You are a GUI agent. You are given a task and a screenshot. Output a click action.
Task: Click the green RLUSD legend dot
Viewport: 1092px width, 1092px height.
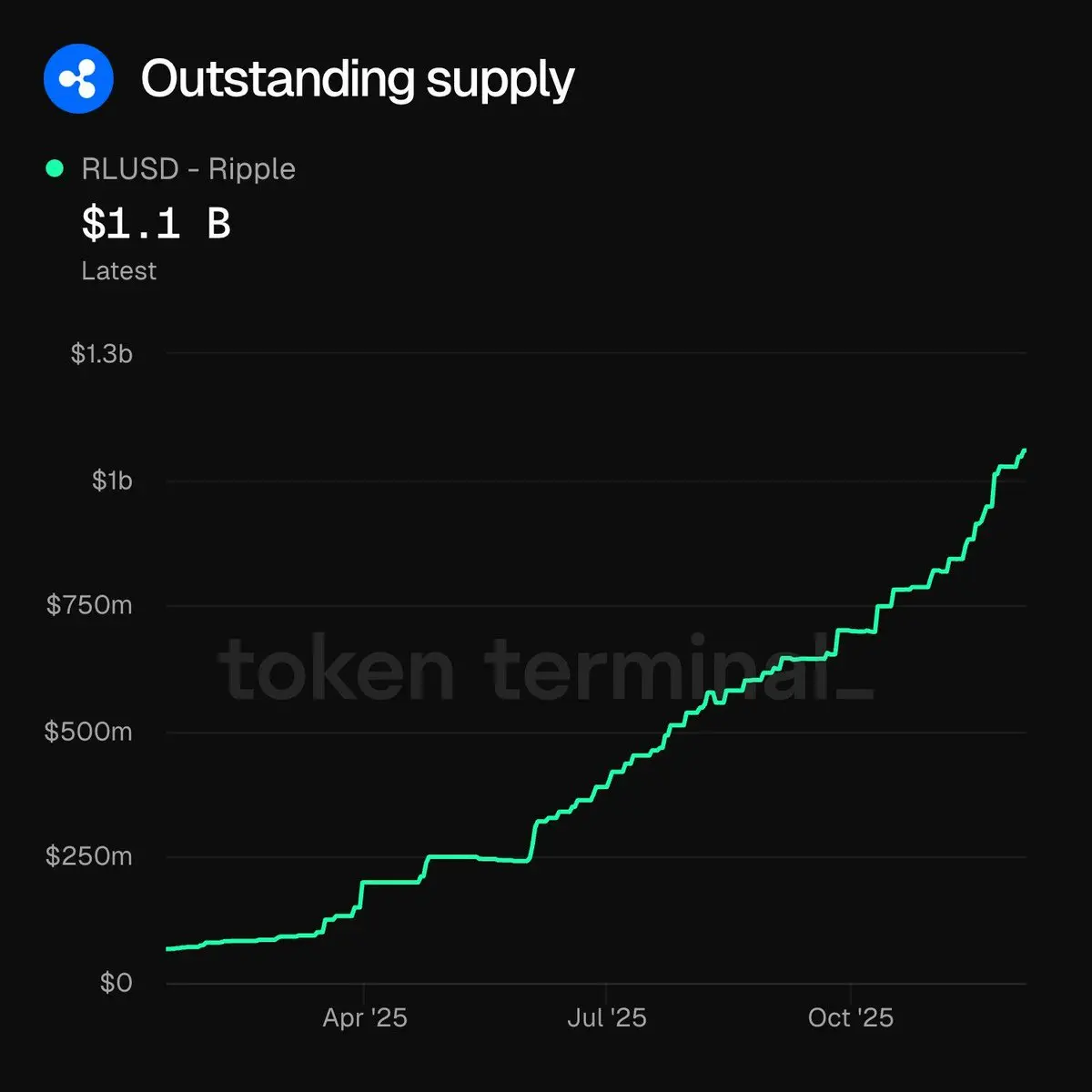[55, 168]
